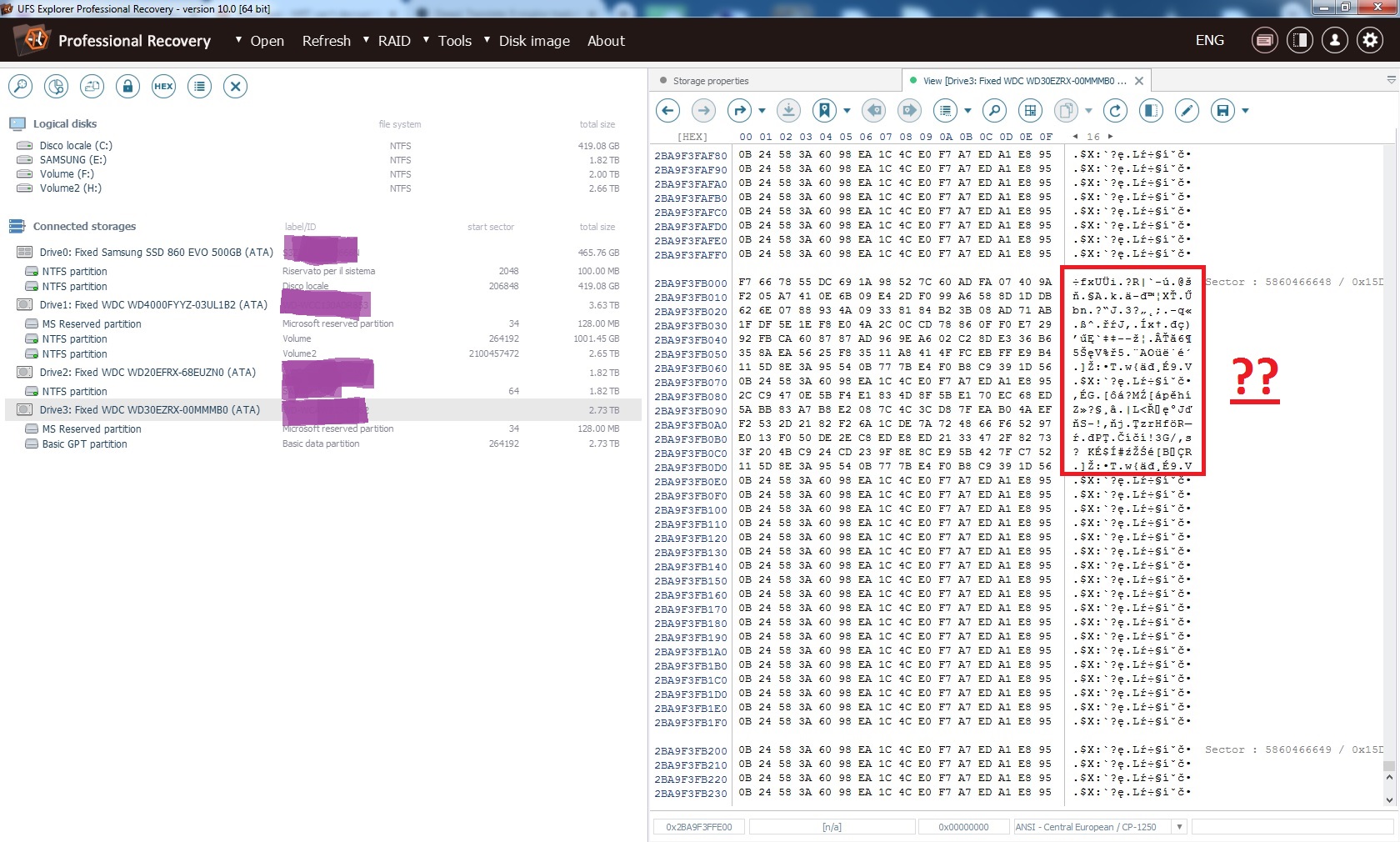
Task: Select the 1001.45 GB NTFS partition on Drive1
Action: 323,339
